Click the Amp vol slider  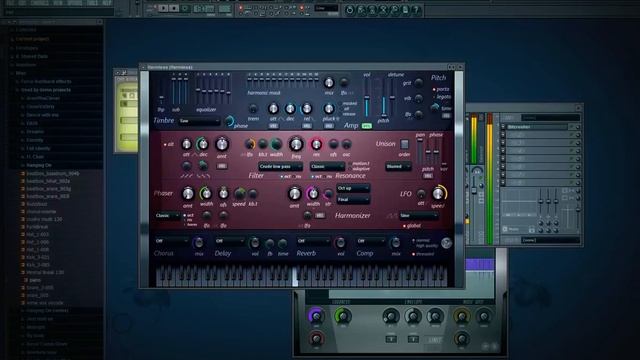point(367,98)
